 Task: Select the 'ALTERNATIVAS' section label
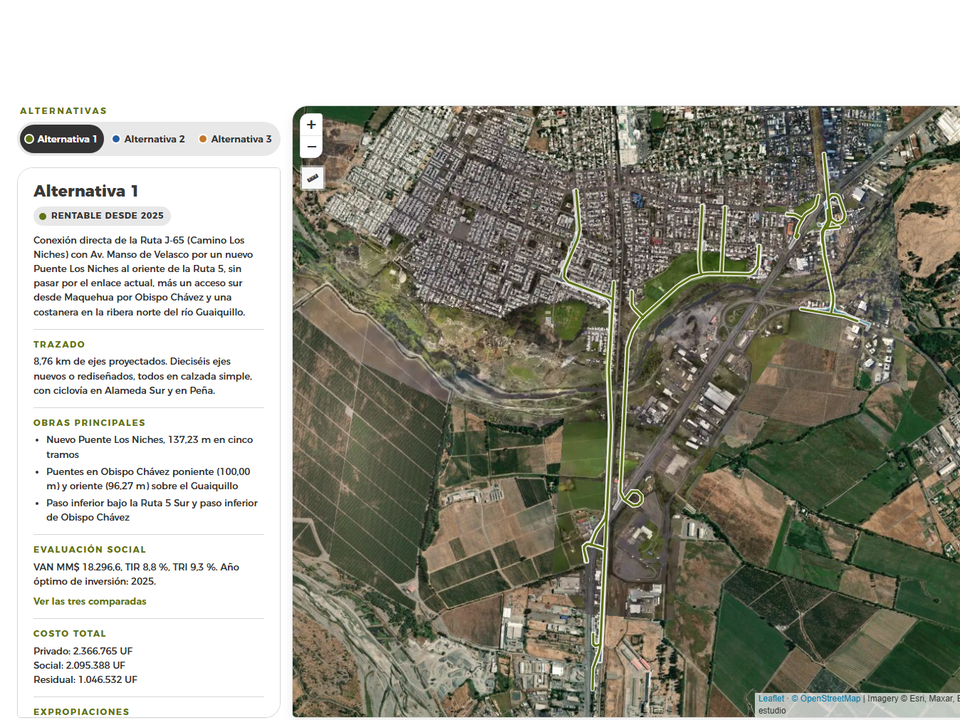click(63, 111)
